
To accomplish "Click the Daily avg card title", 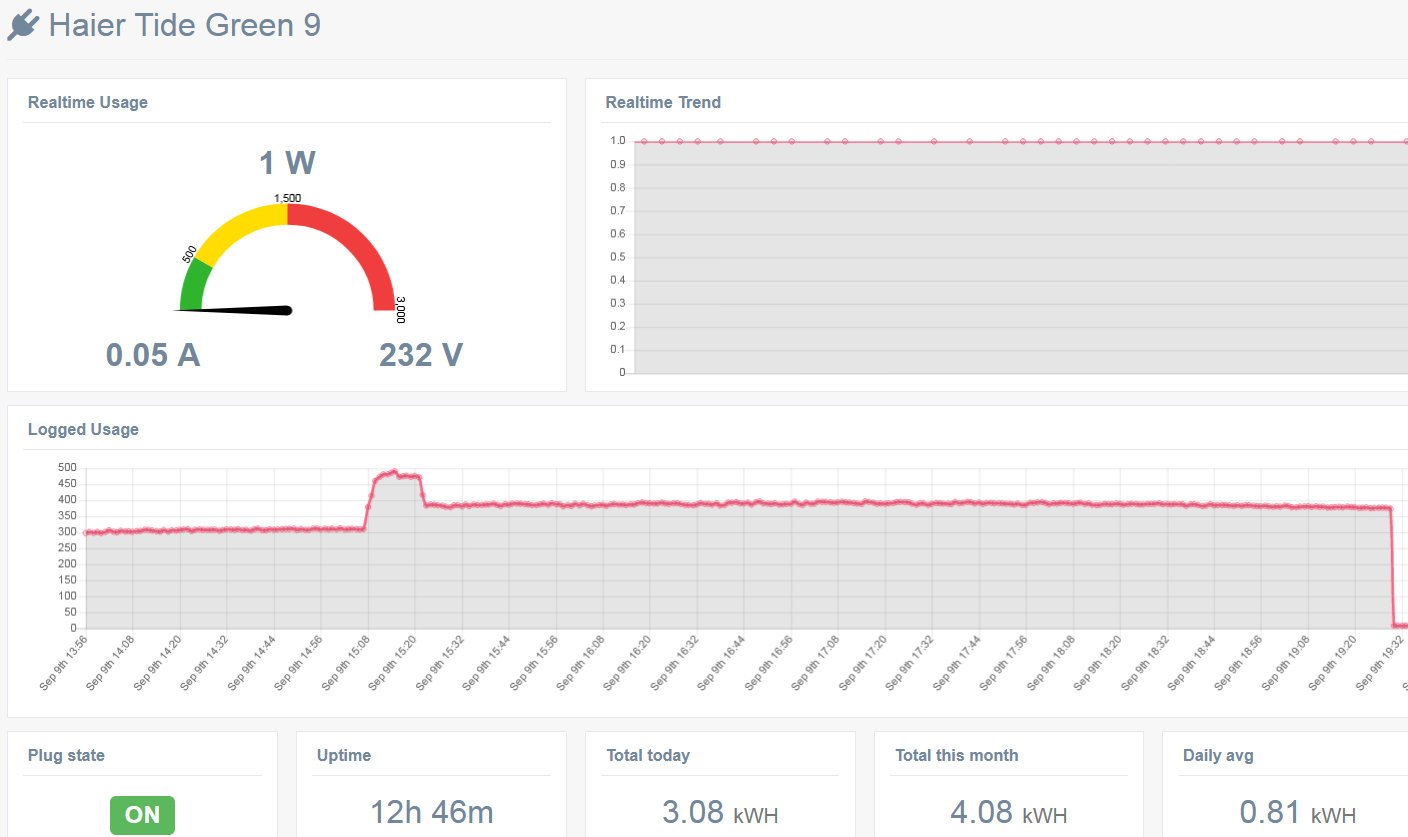I will pyautogui.click(x=1218, y=755).
